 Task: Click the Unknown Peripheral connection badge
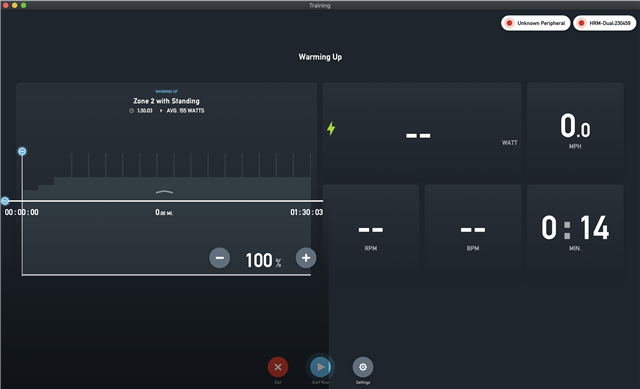tap(535, 23)
